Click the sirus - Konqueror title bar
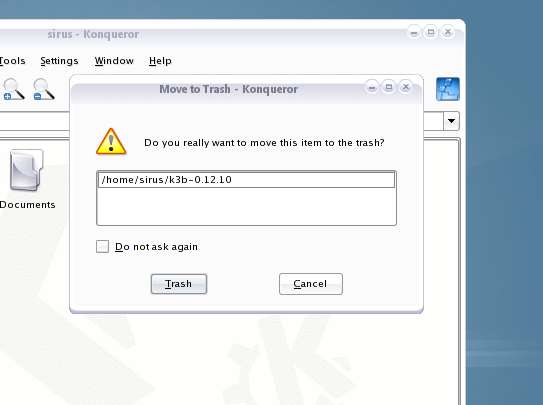543x405 pixels. point(93,34)
